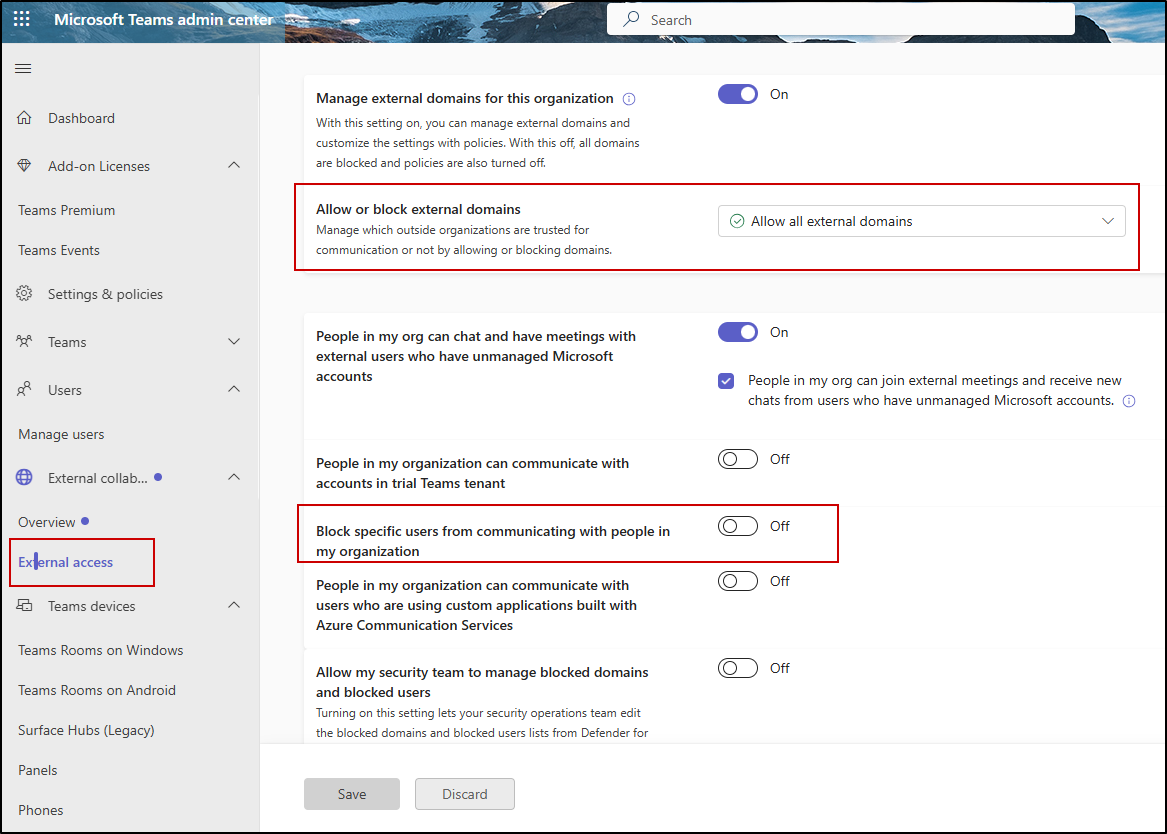Screen dimensions: 1167x834
Task: Click the Dashboard home icon
Action: [25, 118]
